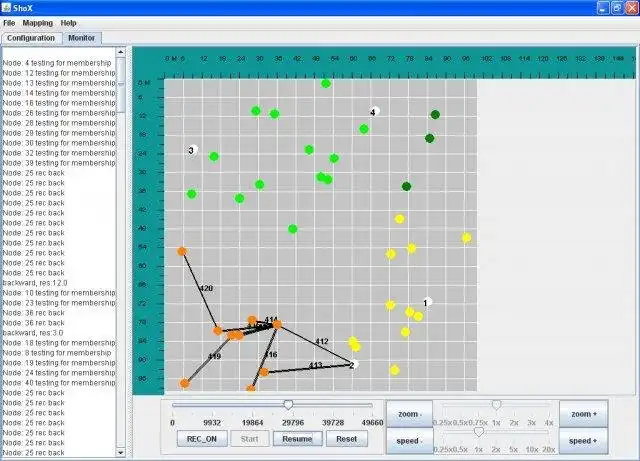Click the zoom level slider thumb
640x461 pixels.
coord(496,404)
